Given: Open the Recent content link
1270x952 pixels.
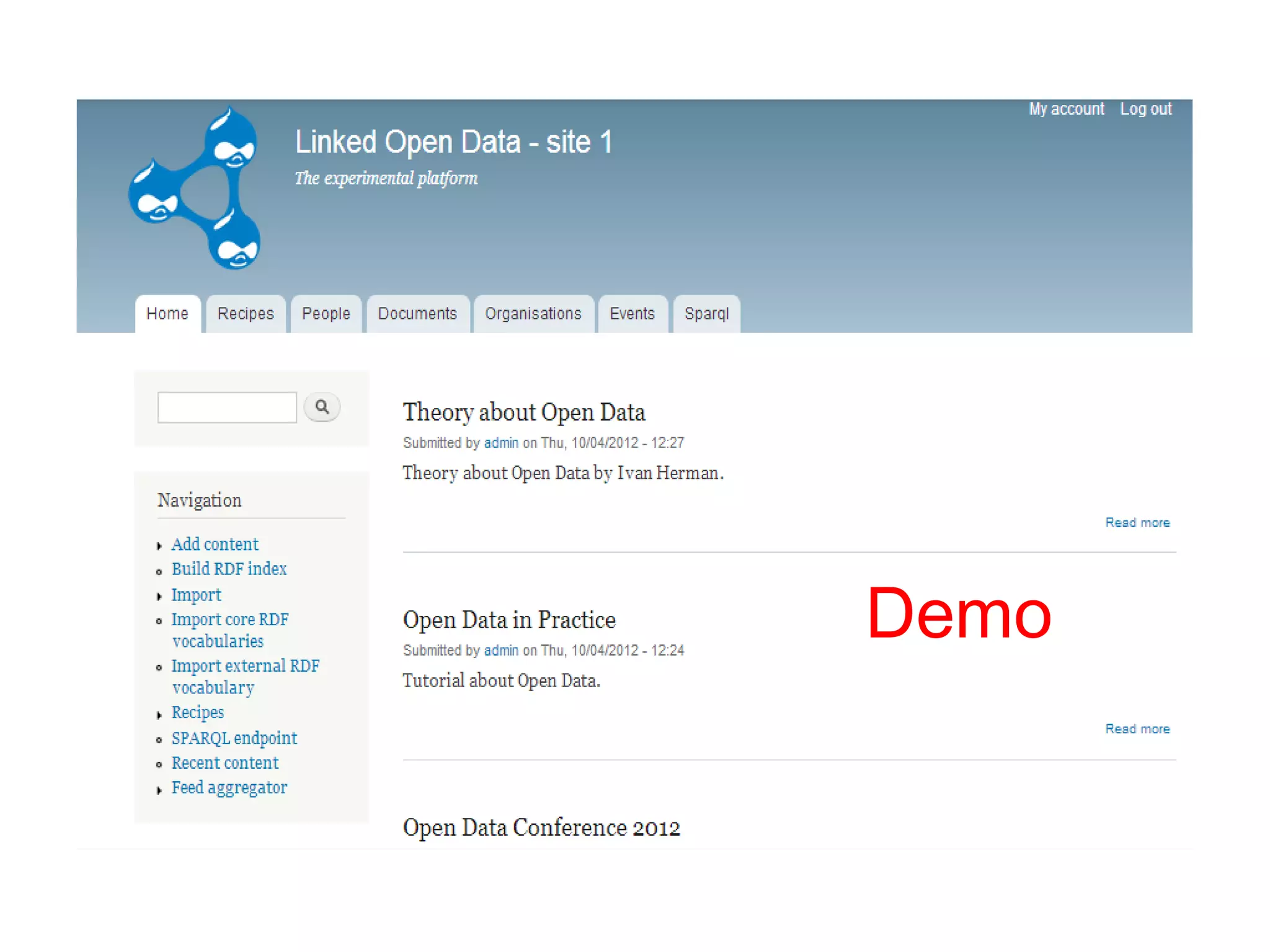Looking at the screenshot, I should [x=224, y=763].
